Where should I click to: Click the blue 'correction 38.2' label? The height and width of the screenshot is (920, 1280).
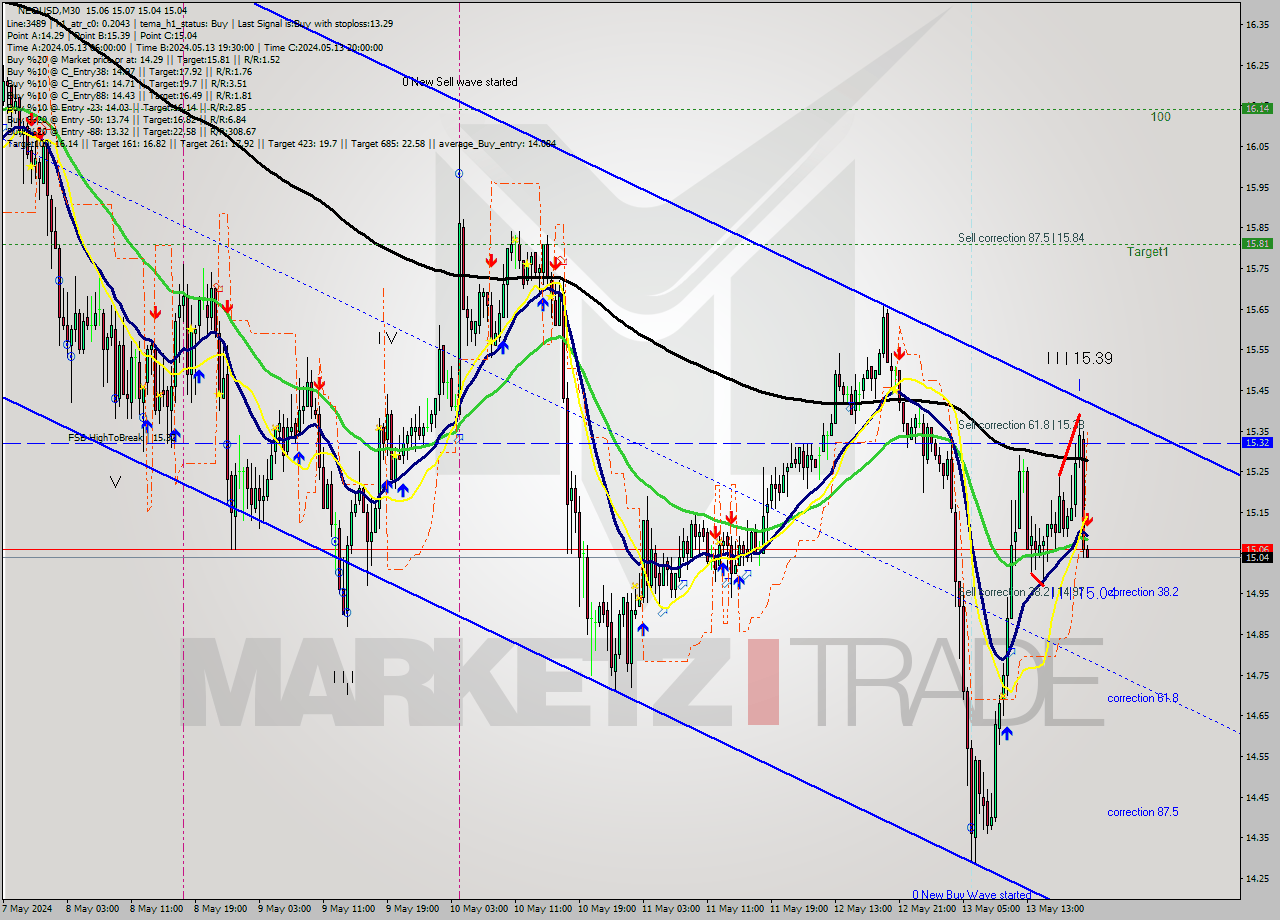[x=1143, y=592]
